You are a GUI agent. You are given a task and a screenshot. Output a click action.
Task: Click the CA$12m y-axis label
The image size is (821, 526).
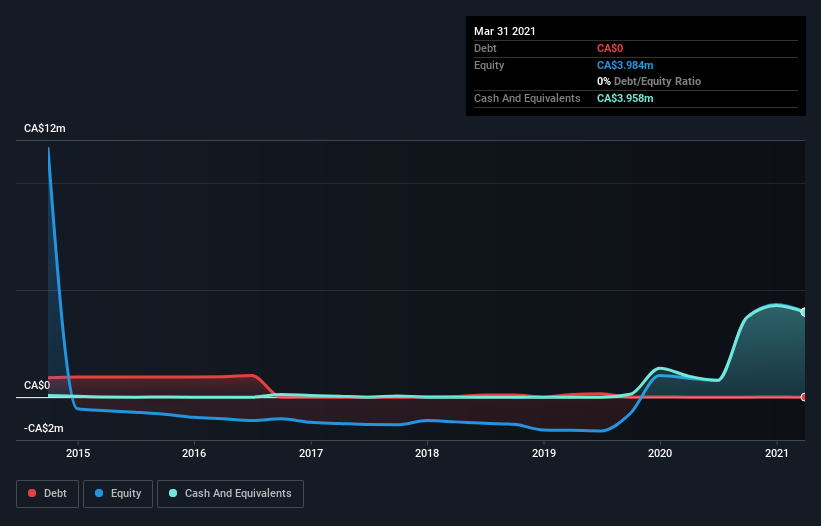pos(45,128)
